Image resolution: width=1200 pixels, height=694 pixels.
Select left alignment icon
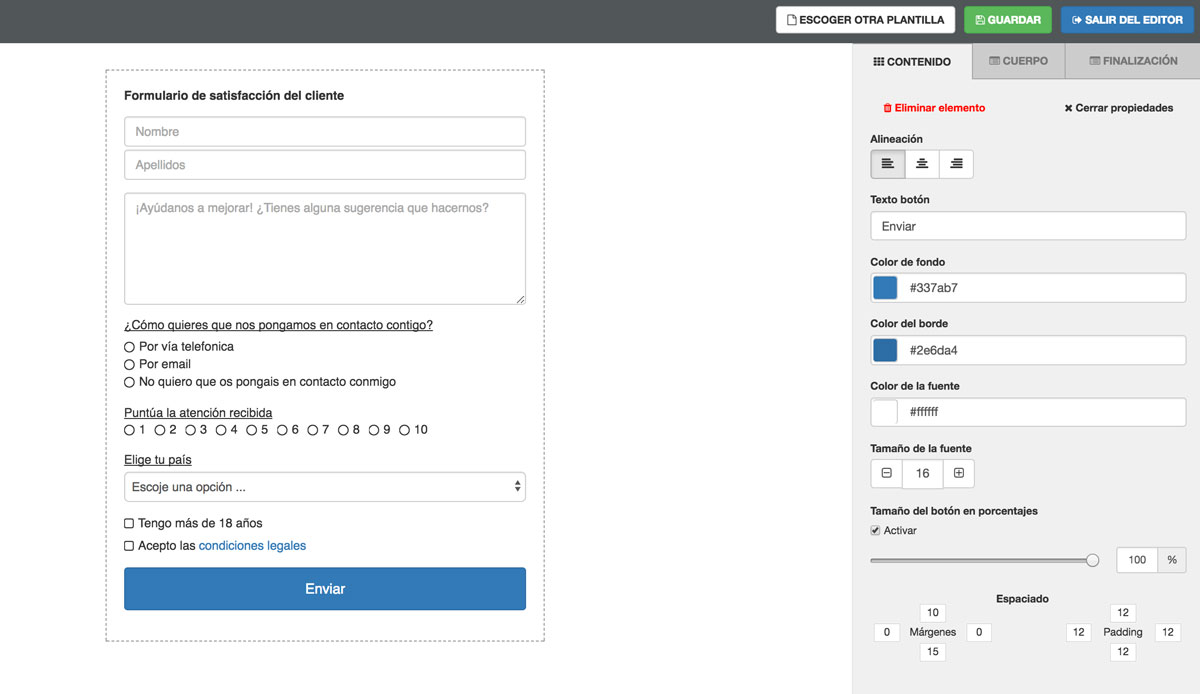click(x=888, y=164)
